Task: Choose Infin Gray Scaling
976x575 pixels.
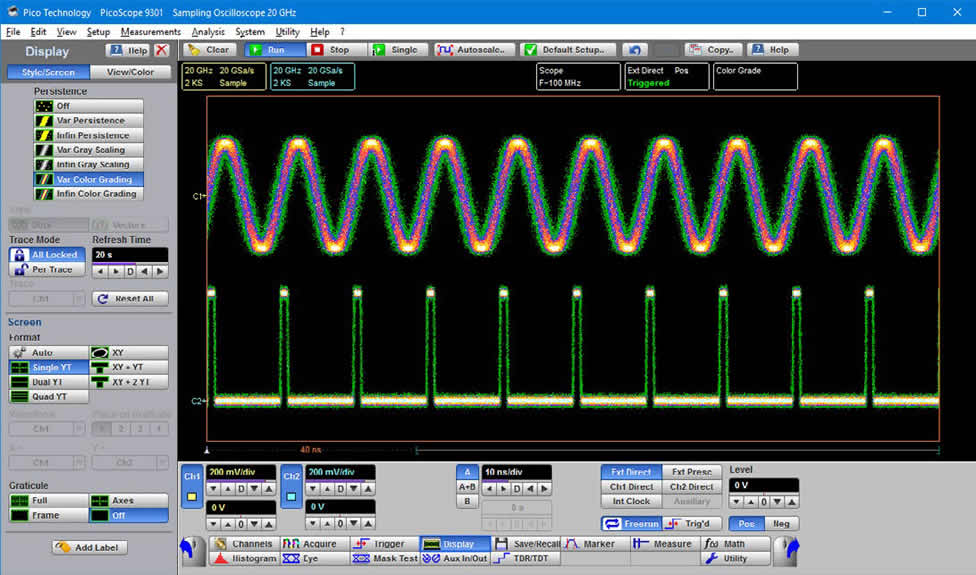Action: click(x=88, y=164)
